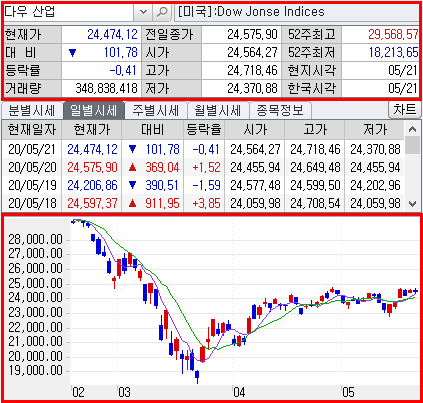The image size is (423, 403).
Task: Click the 04 month marker on chart
Action: click(x=239, y=392)
